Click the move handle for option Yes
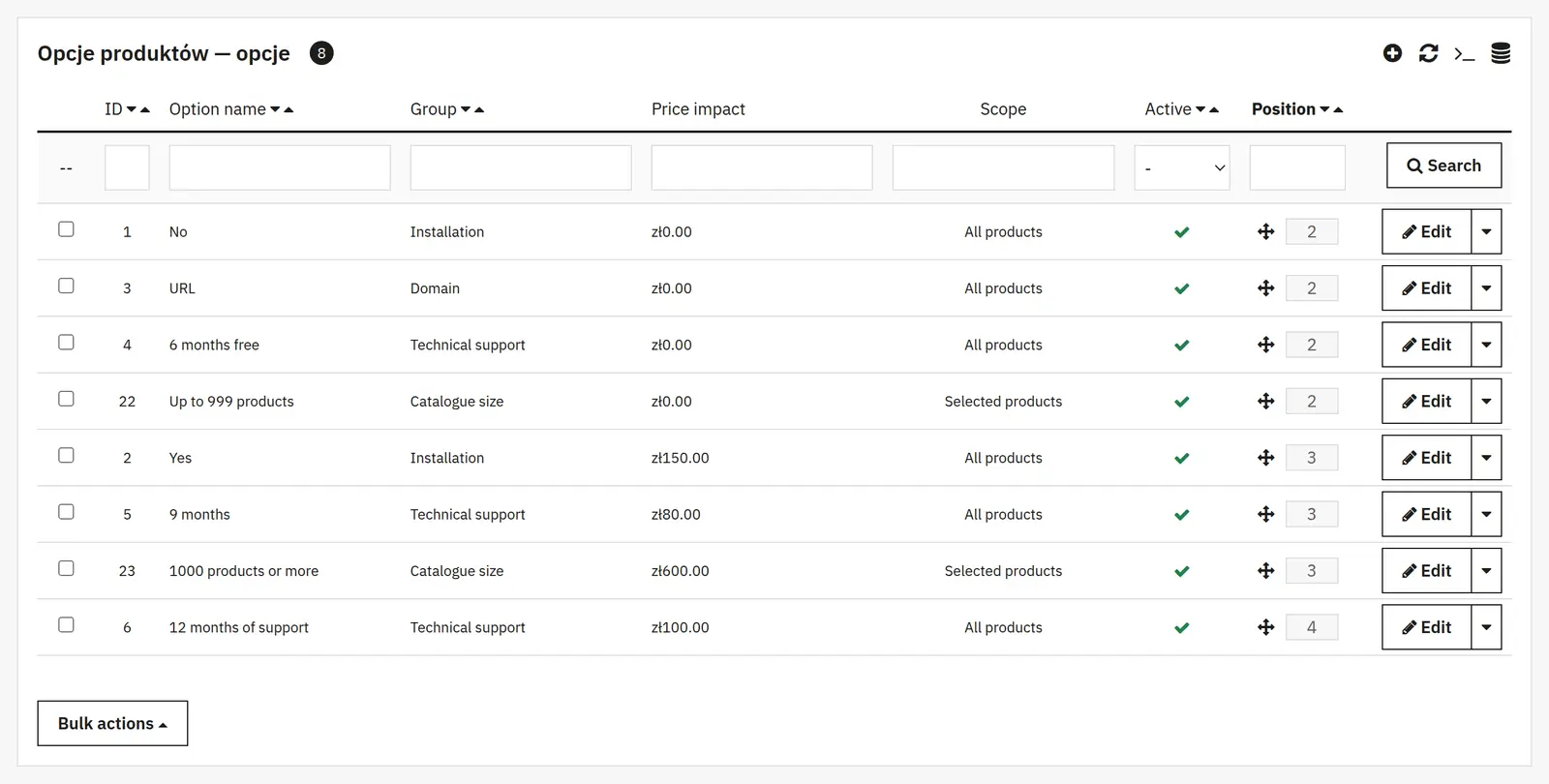1549x784 pixels. click(x=1265, y=458)
